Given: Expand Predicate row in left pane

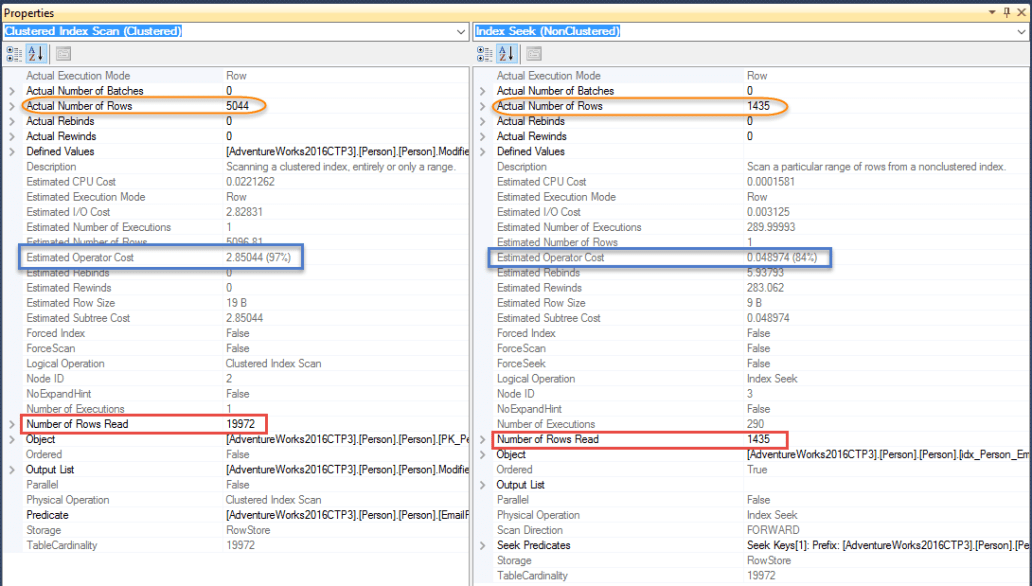Looking at the screenshot, I should pos(12,515).
